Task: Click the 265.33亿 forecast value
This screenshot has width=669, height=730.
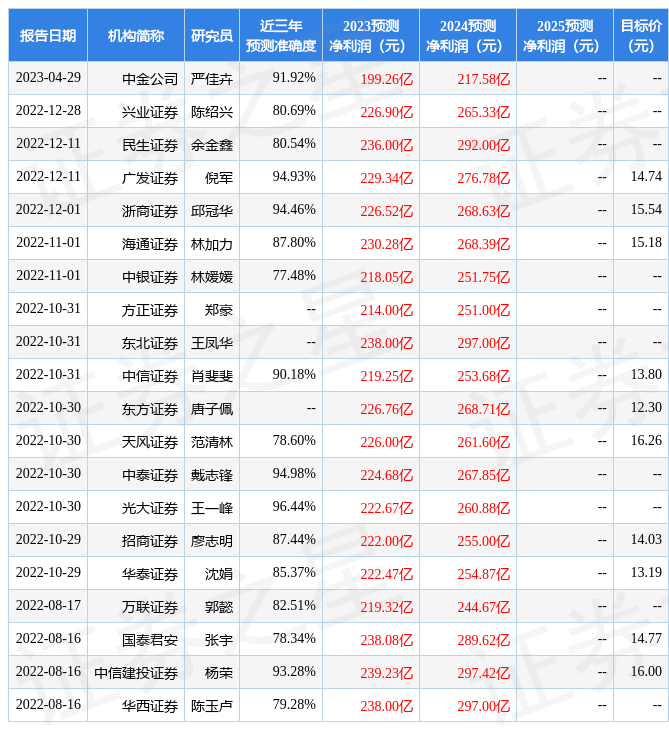Action: 483,112
